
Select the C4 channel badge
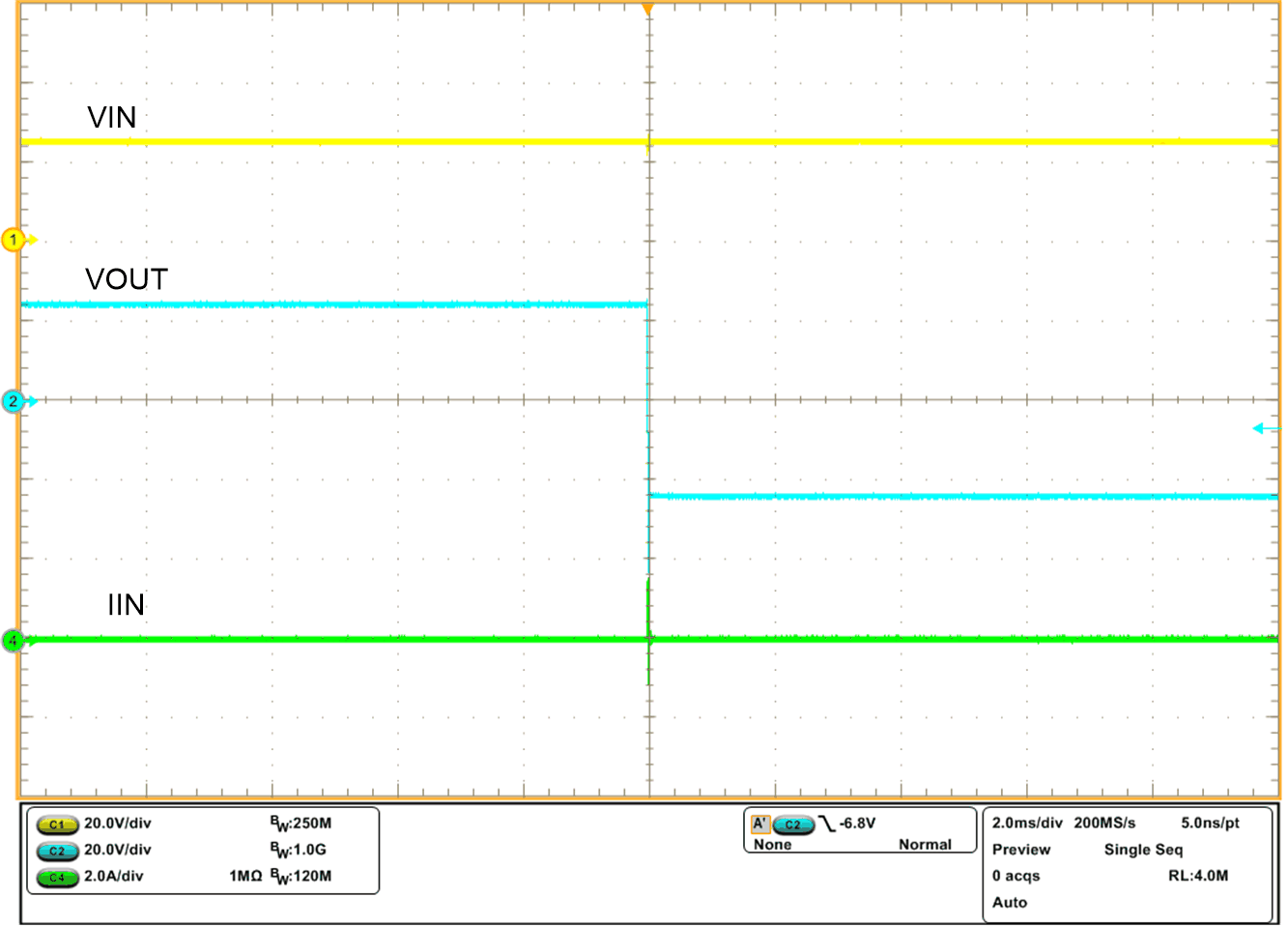point(57,880)
